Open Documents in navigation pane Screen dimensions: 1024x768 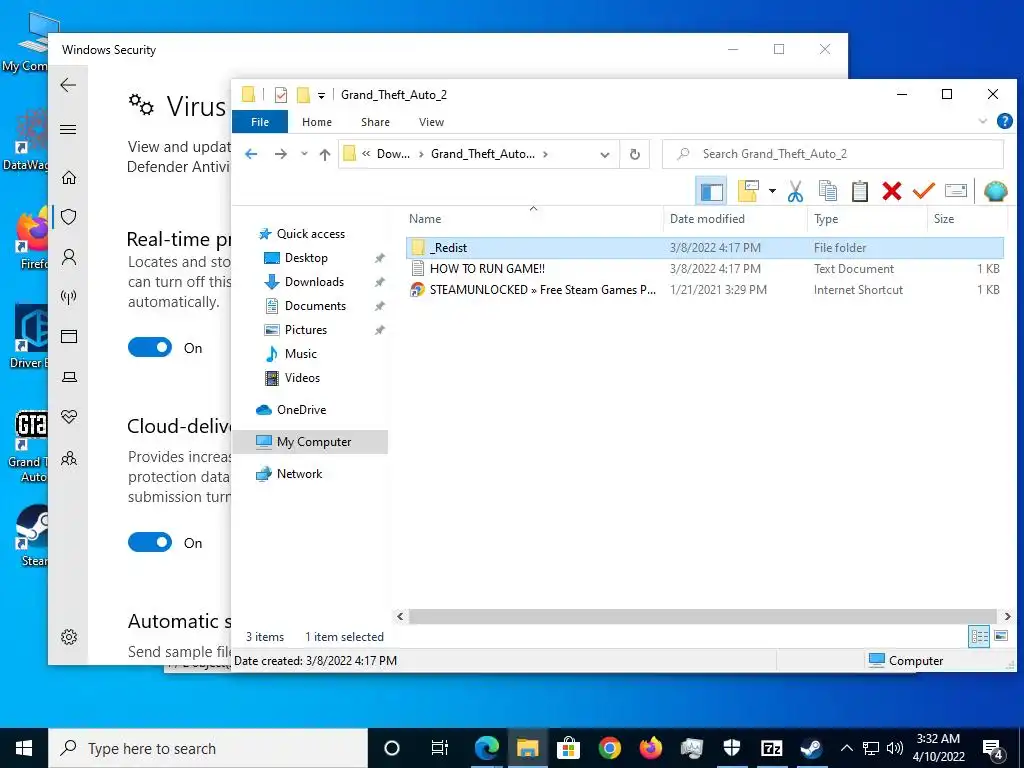[315, 306]
